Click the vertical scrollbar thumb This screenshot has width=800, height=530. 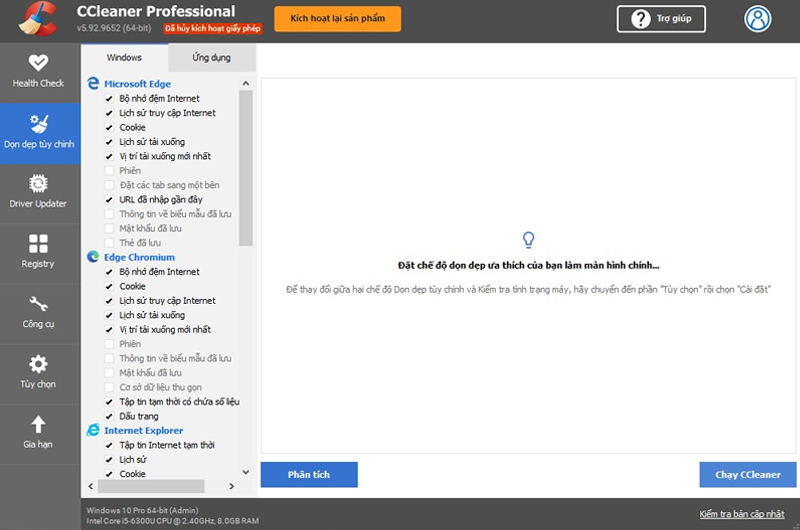click(246, 168)
